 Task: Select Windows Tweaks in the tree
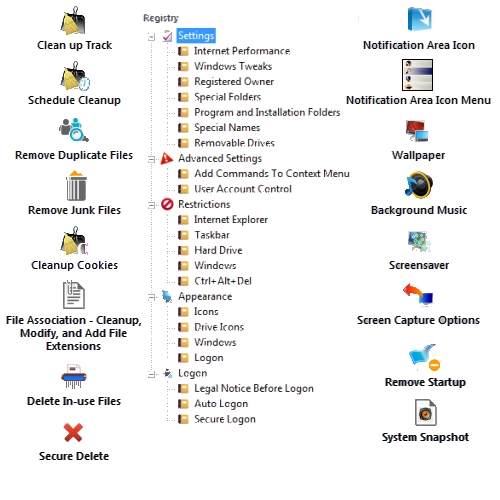233,66
